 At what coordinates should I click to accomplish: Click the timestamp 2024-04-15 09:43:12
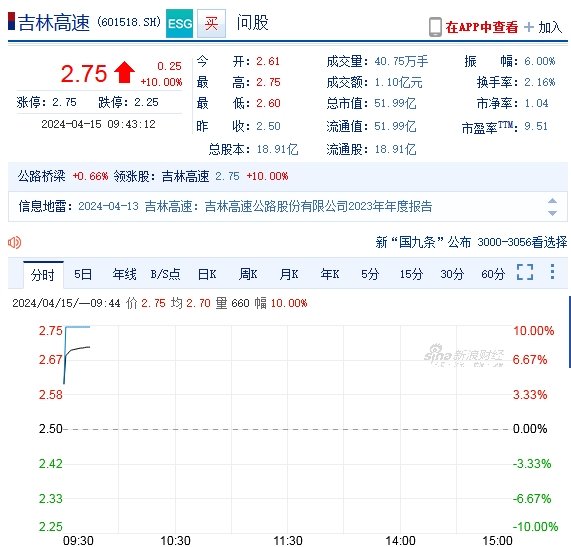click(98, 124)
